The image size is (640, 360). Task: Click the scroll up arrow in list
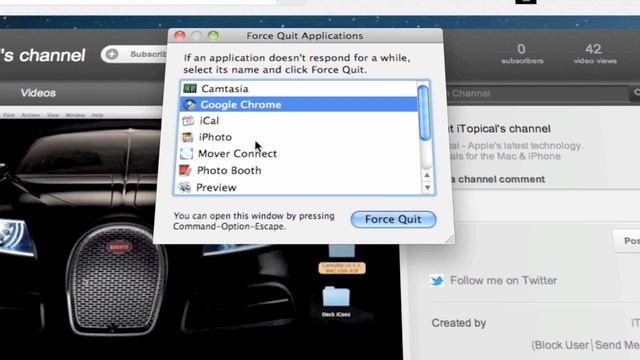click(x=427, y=175)
